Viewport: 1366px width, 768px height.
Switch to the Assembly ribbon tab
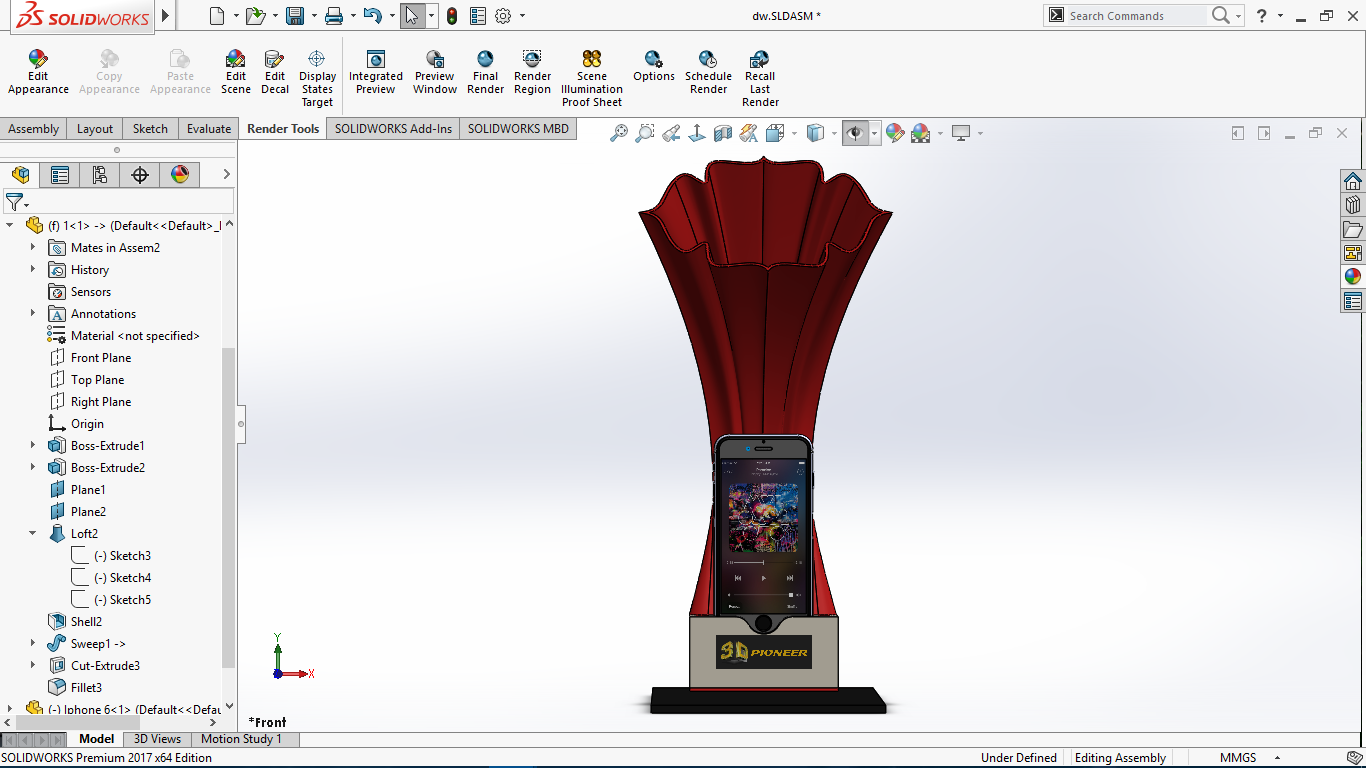pyautogui.click(x=34, y=129)
